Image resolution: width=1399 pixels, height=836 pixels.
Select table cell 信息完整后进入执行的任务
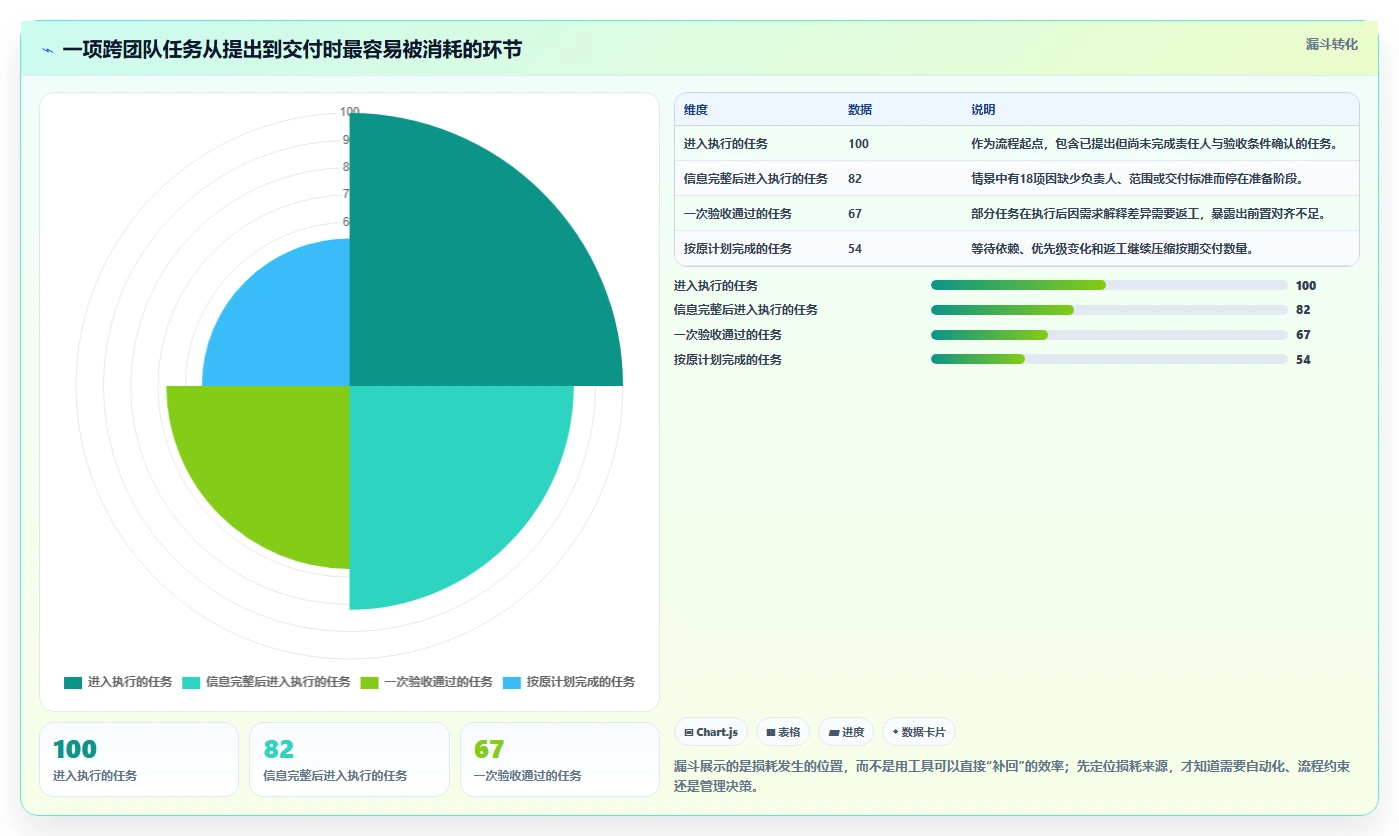coord(756,179)
